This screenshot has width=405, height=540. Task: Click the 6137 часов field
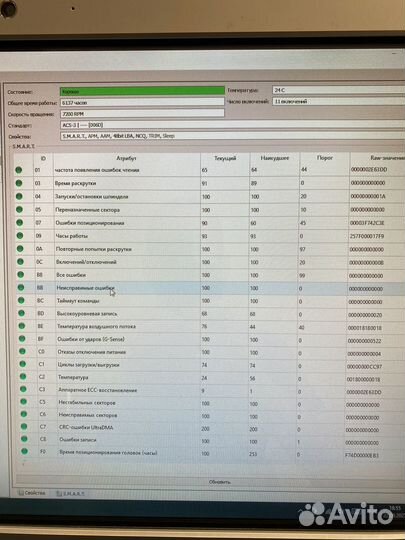(142, 102)
